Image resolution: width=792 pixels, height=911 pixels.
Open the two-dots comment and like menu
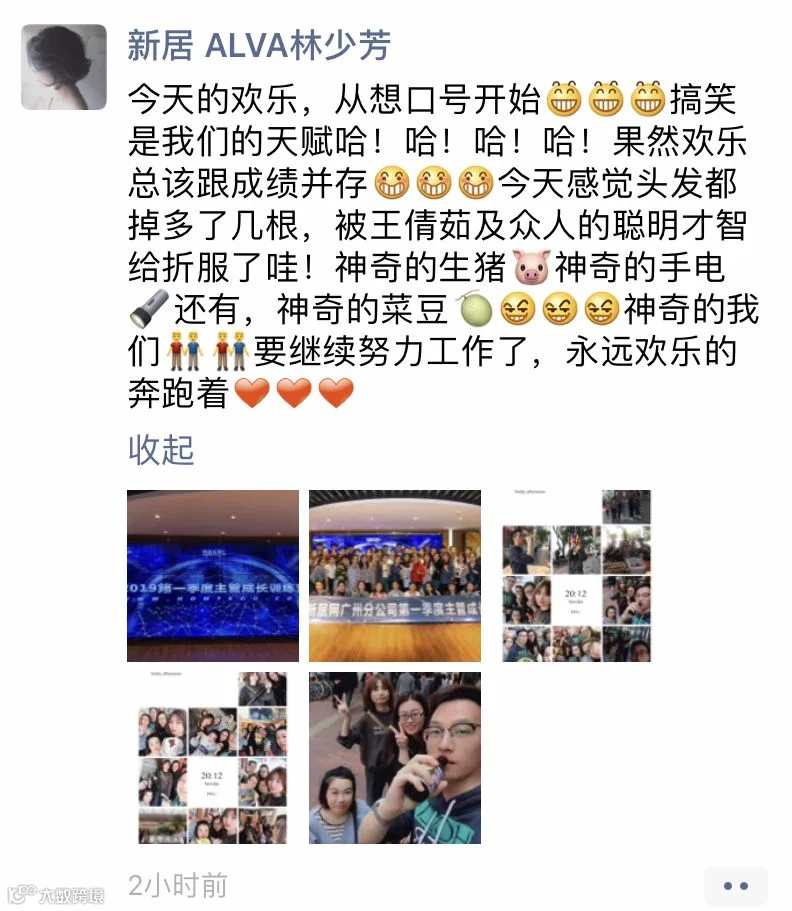click(735, 885)
